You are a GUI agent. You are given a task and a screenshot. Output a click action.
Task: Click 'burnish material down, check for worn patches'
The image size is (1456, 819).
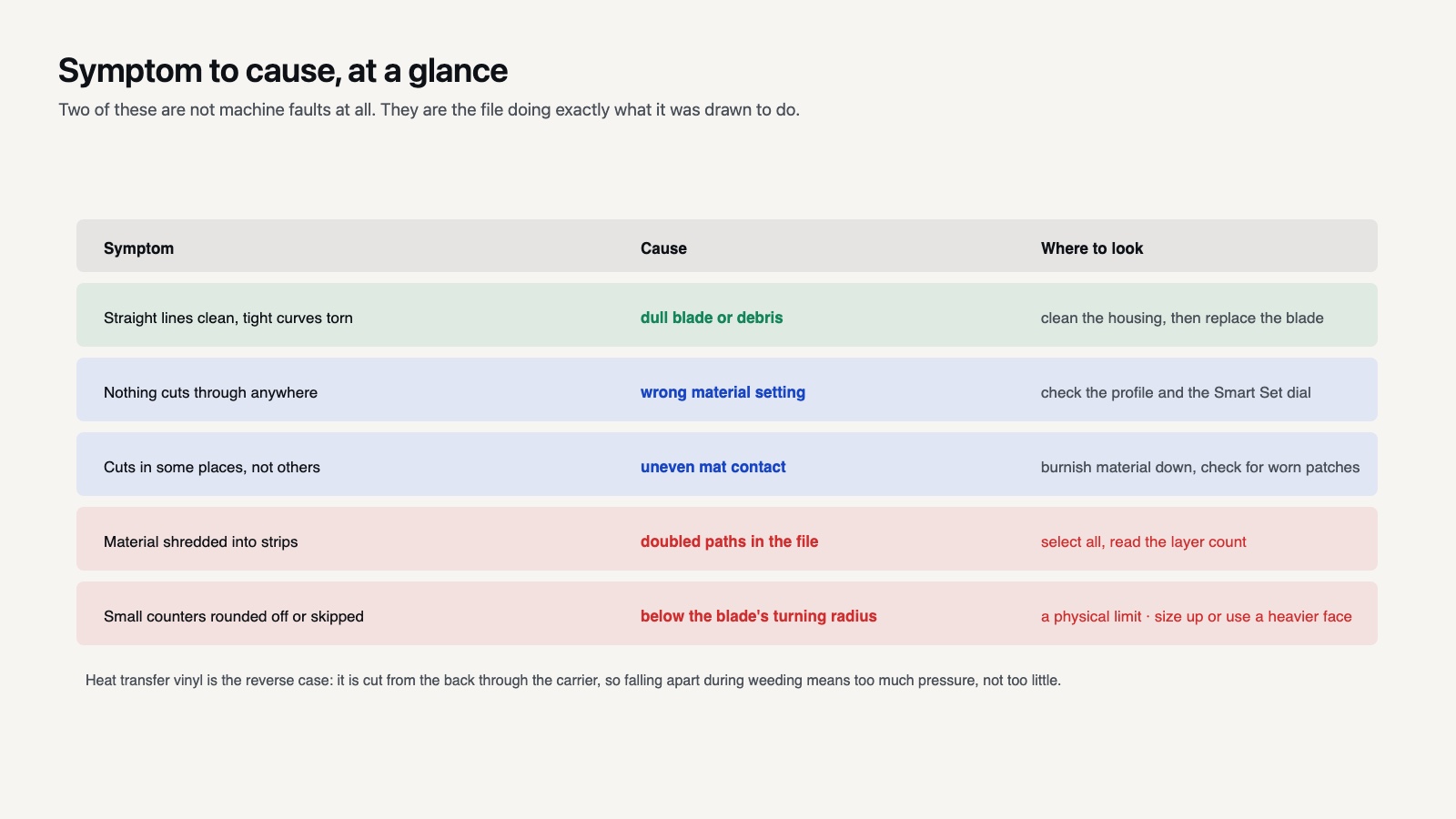(1200, 467)
